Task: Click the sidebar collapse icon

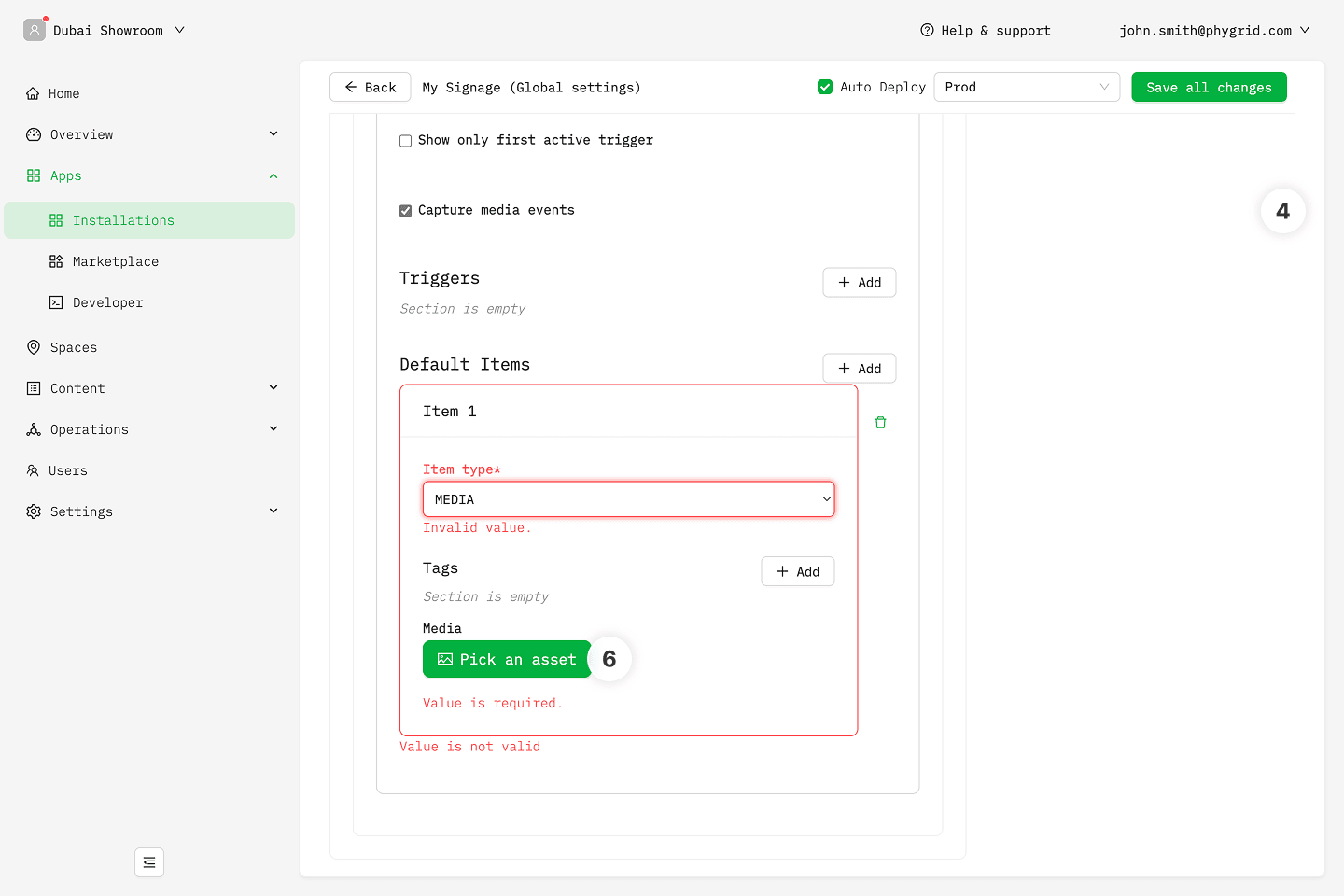Action: coord(149,862)
